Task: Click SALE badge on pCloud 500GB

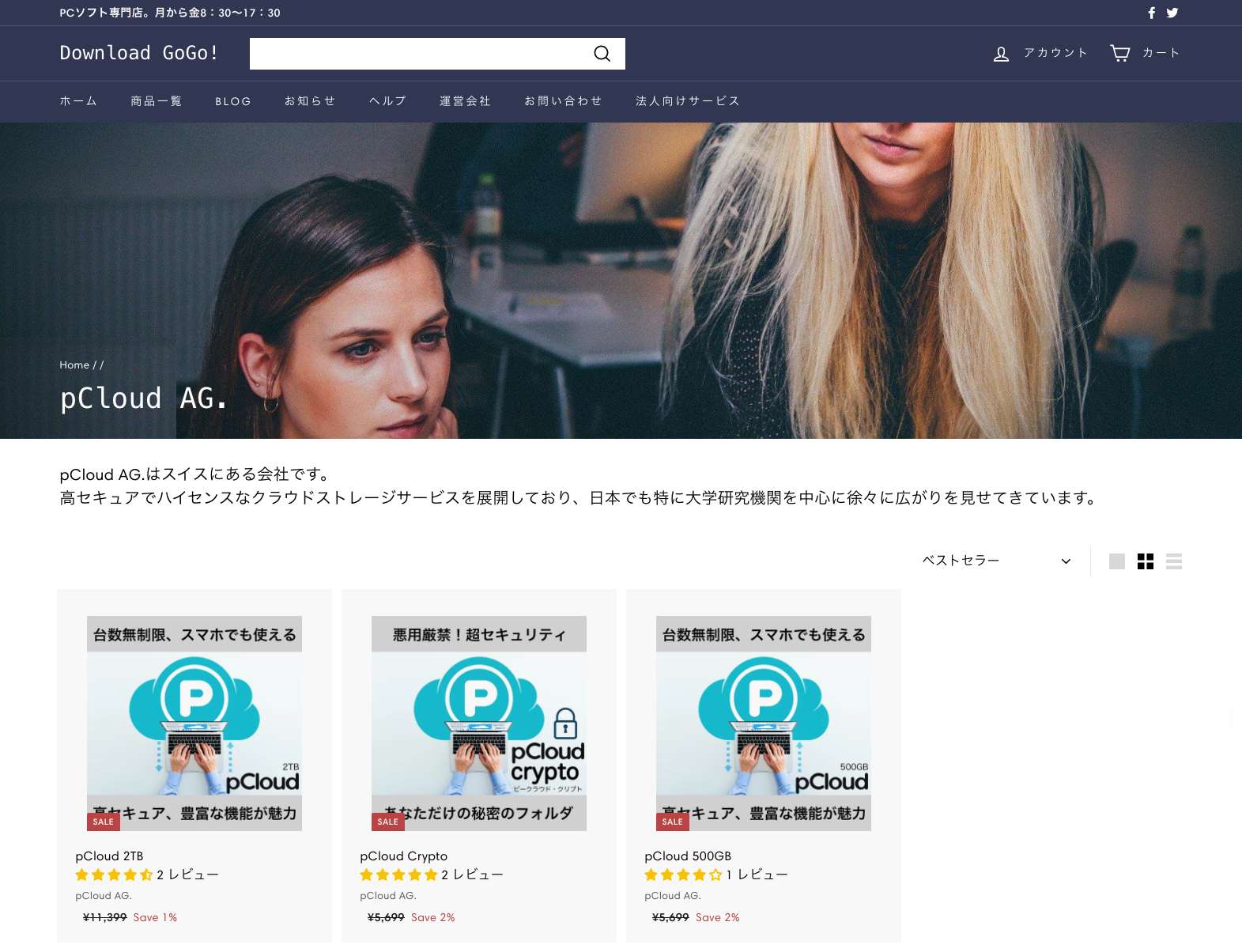Action: (x=673, y=822)
